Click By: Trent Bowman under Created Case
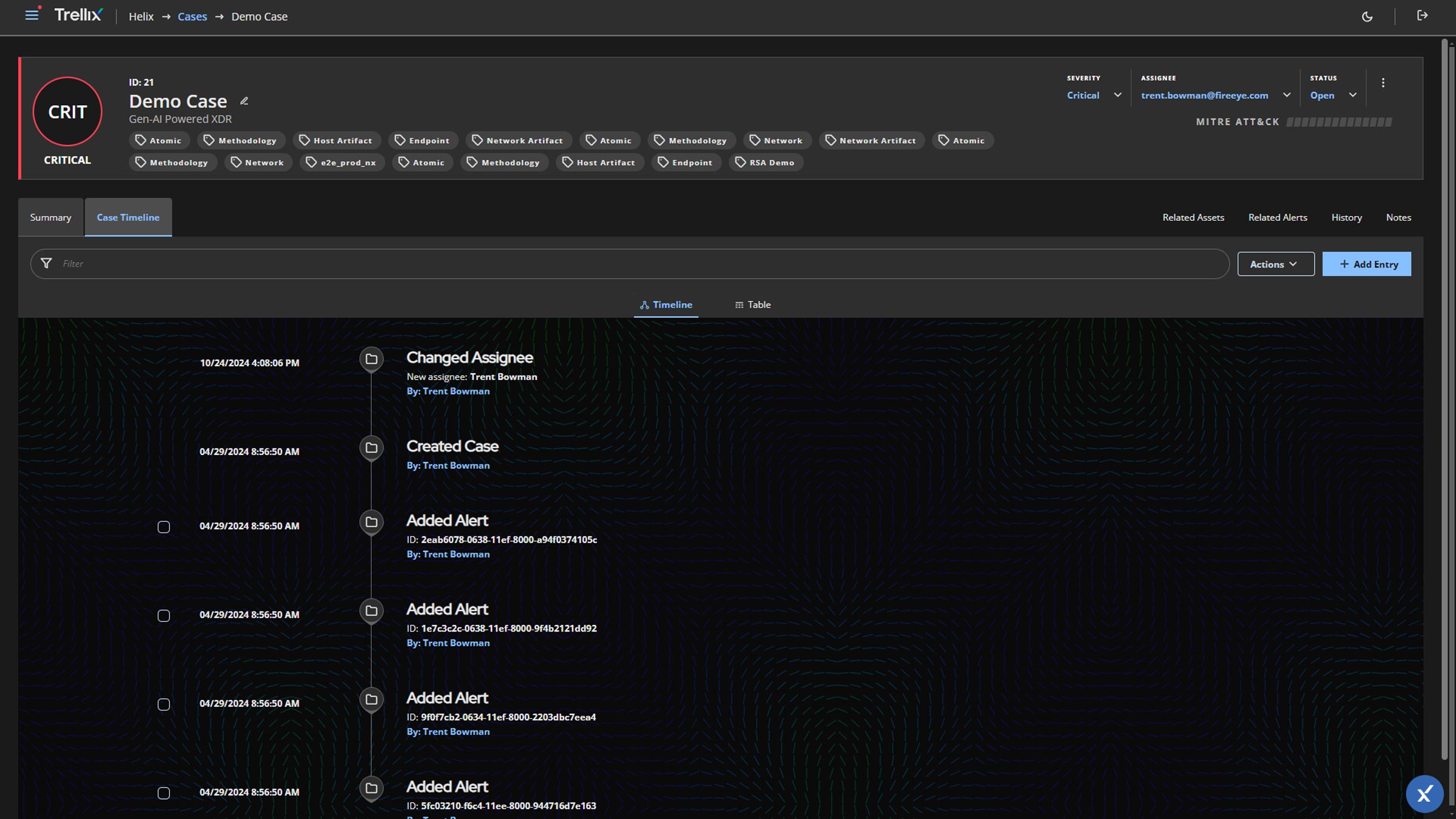This screenshot has height=819, width=1456. click(x=448, y=465)
